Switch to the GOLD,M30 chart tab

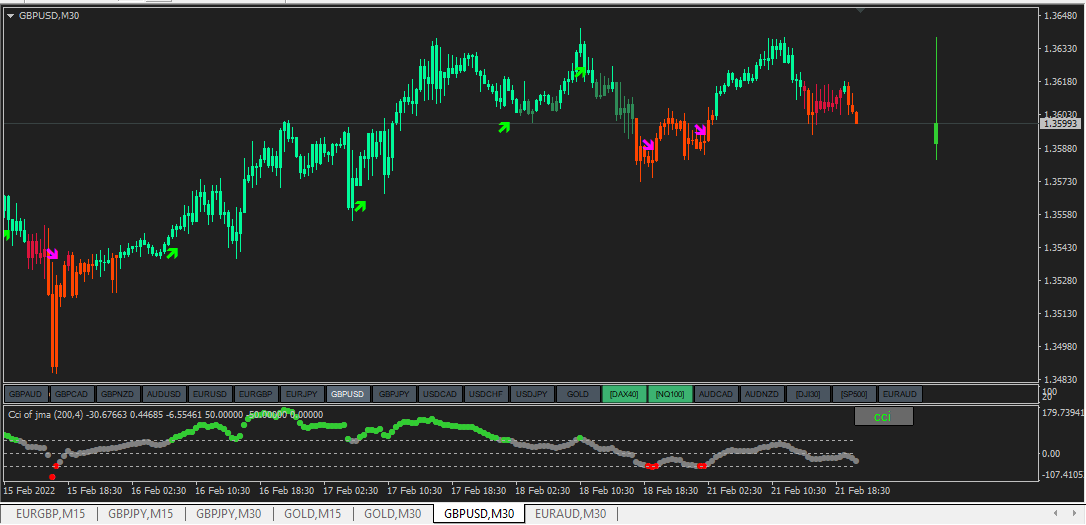point(393,514)
